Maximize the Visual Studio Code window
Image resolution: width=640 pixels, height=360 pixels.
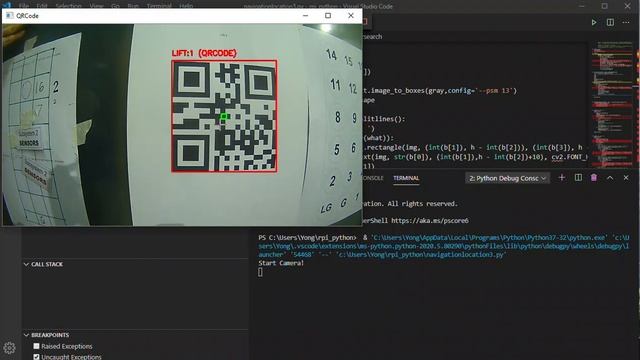point(604,6)
